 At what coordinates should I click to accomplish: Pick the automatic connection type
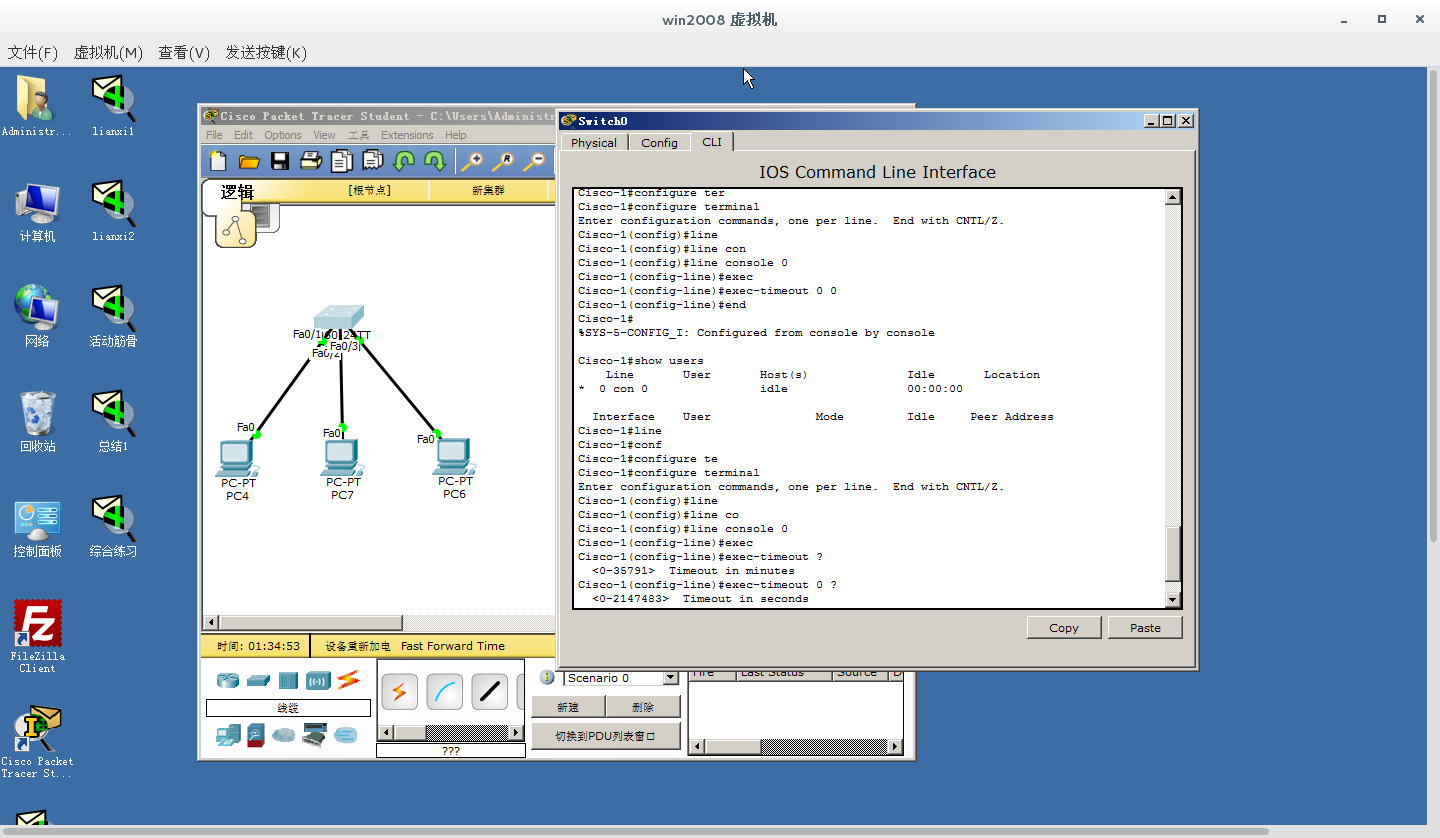click(399, 692)
